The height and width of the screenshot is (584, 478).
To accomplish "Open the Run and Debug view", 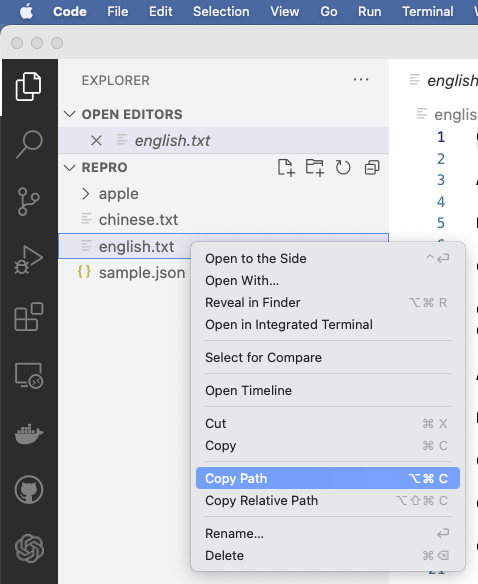I will tap(29, 260).
